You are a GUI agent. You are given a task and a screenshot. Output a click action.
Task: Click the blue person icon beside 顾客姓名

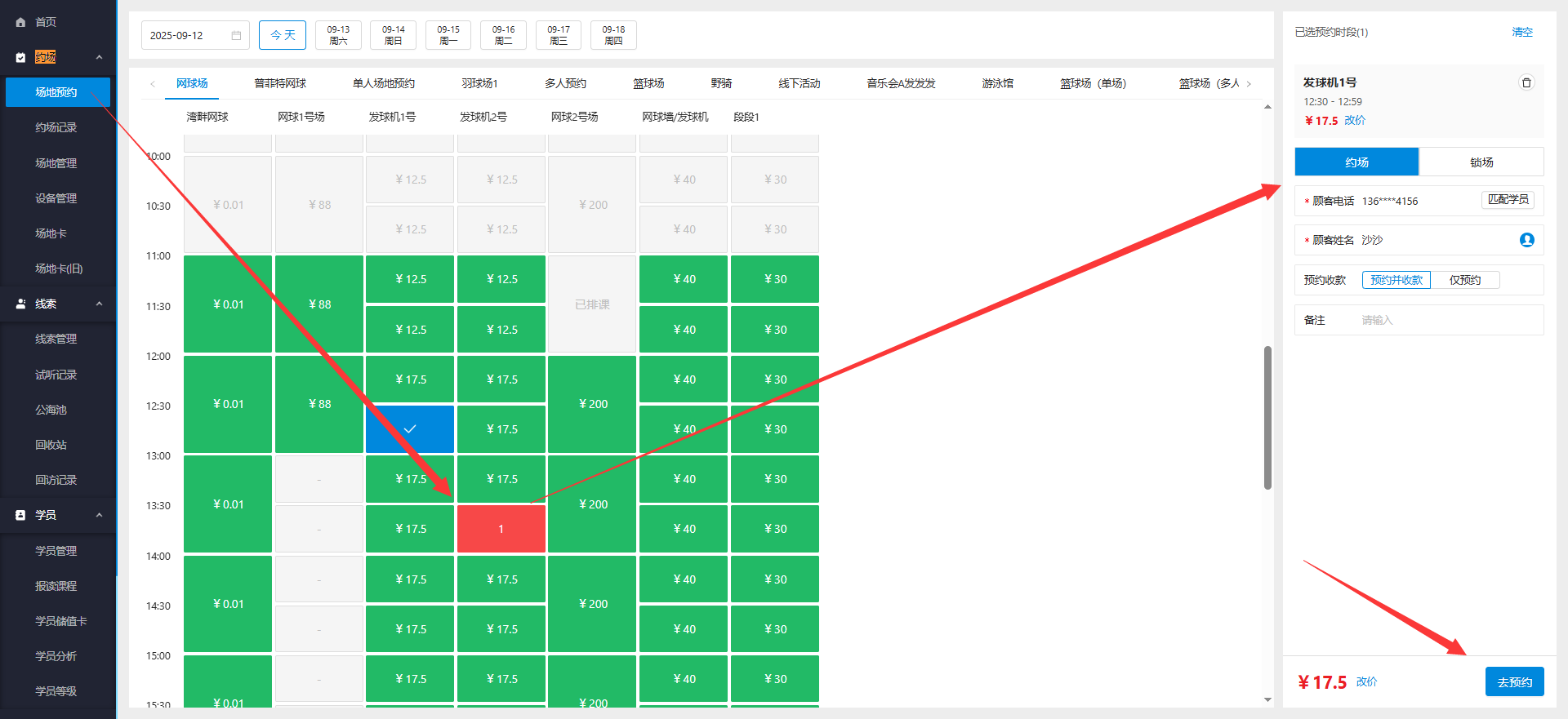point(1526,240)
